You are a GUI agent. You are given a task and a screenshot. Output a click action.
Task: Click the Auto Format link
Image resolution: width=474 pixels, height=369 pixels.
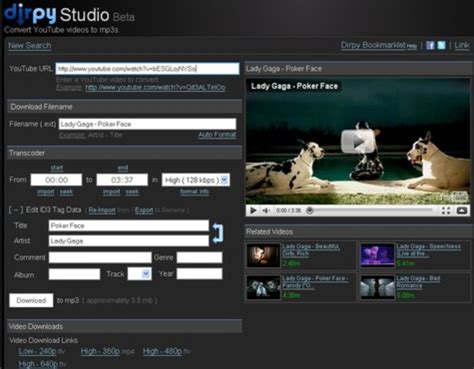217,135
